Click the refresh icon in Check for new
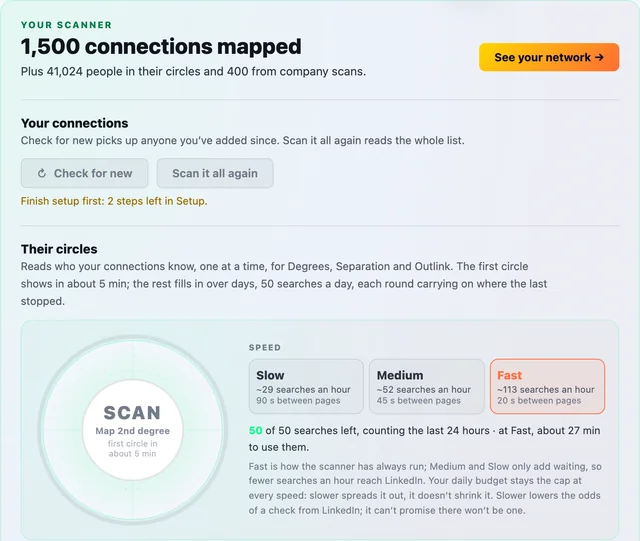640x541 pixels. tap(42, 174)
